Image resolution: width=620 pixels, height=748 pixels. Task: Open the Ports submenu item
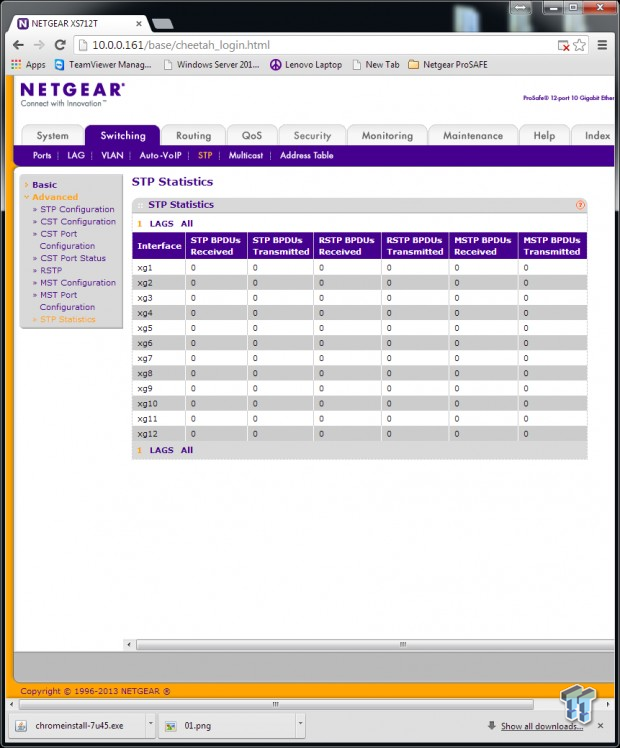(x=42, y=156)
